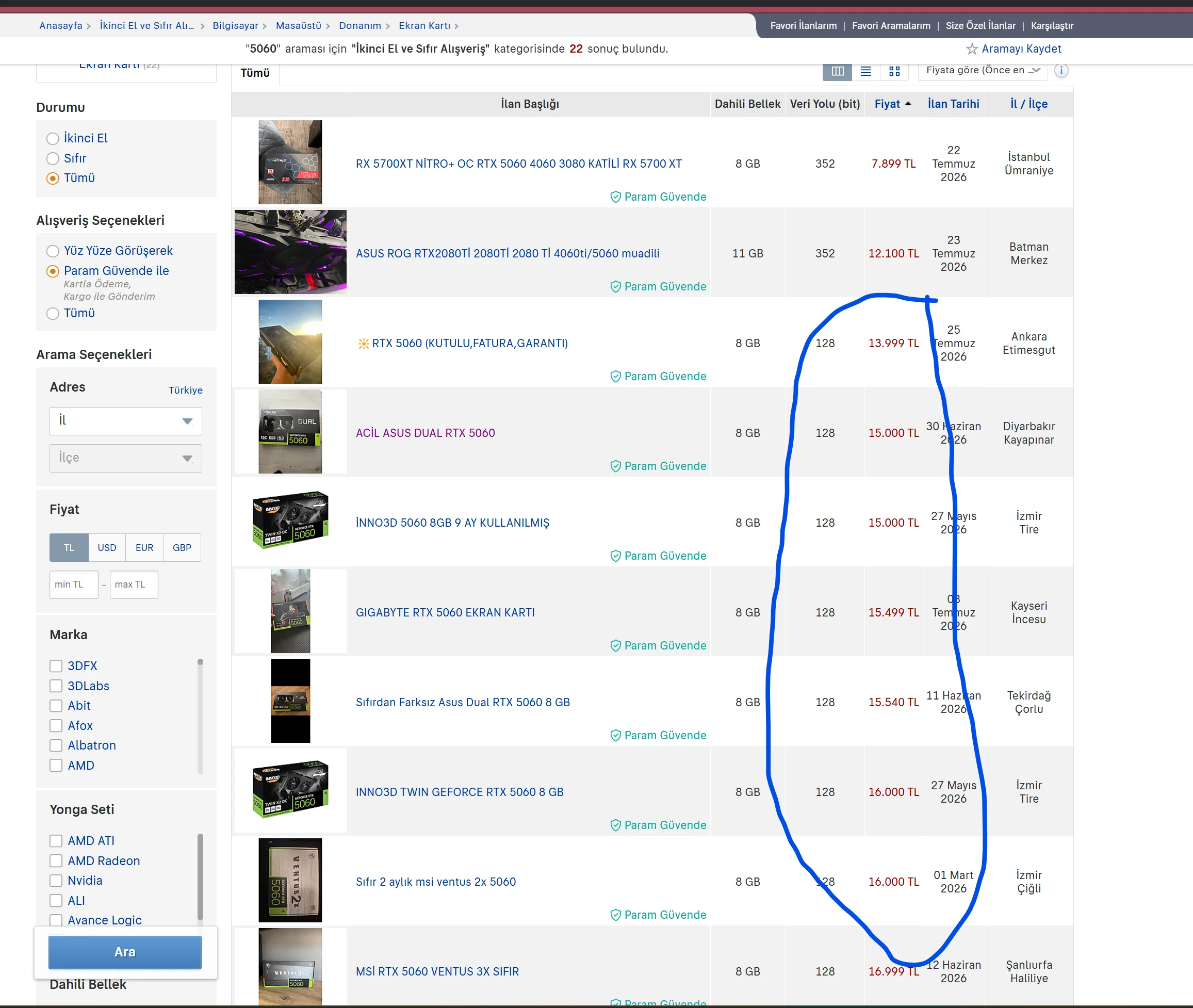Viewport: 1193px width, 1008px height.
Task: Click the Param Güvende shield on RX 5700XT listing
Action: (615, 197)
